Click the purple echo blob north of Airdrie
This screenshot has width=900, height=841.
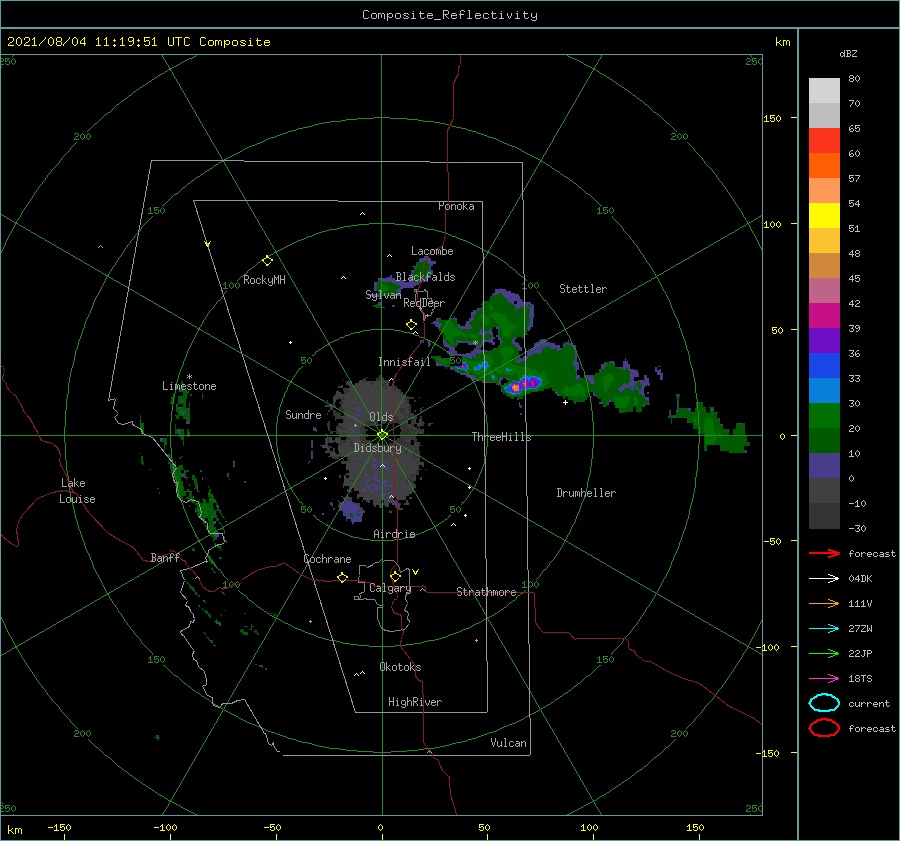pyautogui.click(x=351, y=510)
